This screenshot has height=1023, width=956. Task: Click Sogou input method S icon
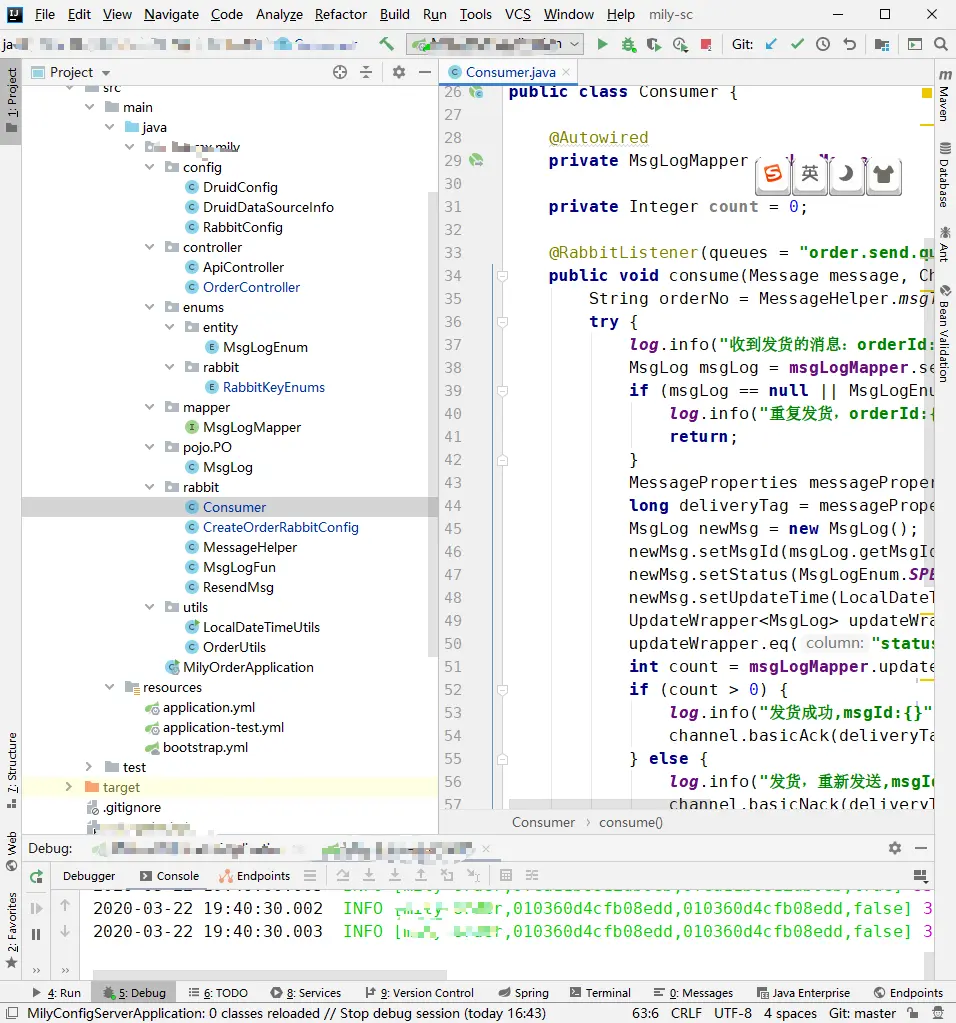(773, 174)
